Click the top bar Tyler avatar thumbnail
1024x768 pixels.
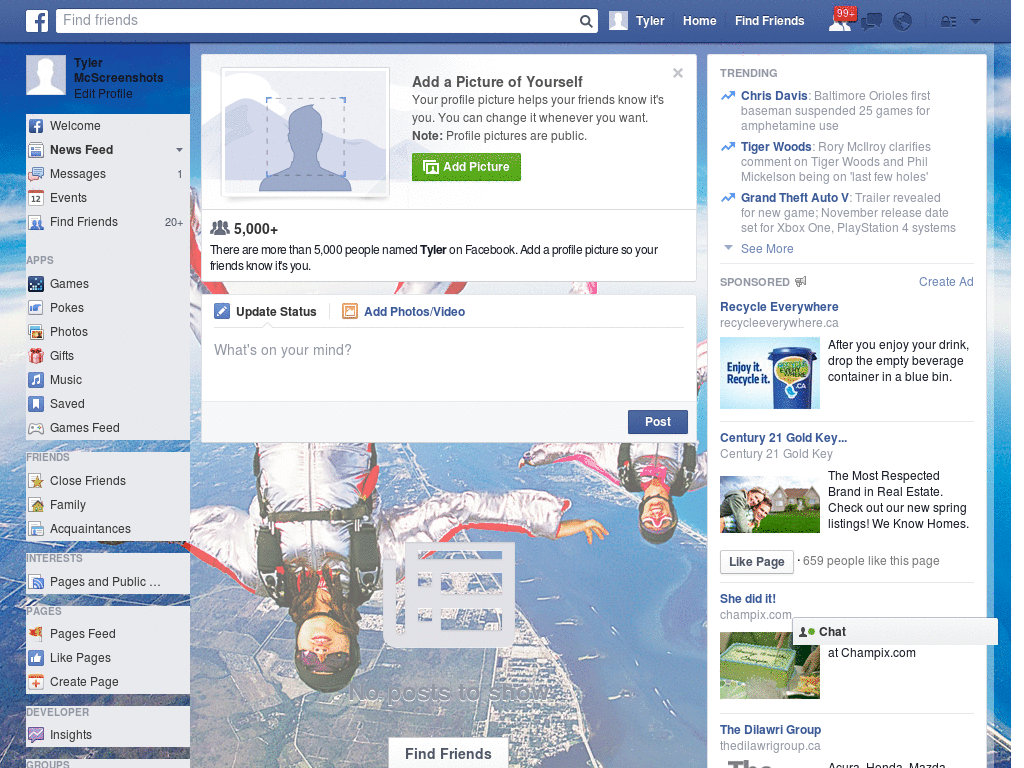click(x=618, y=21)
